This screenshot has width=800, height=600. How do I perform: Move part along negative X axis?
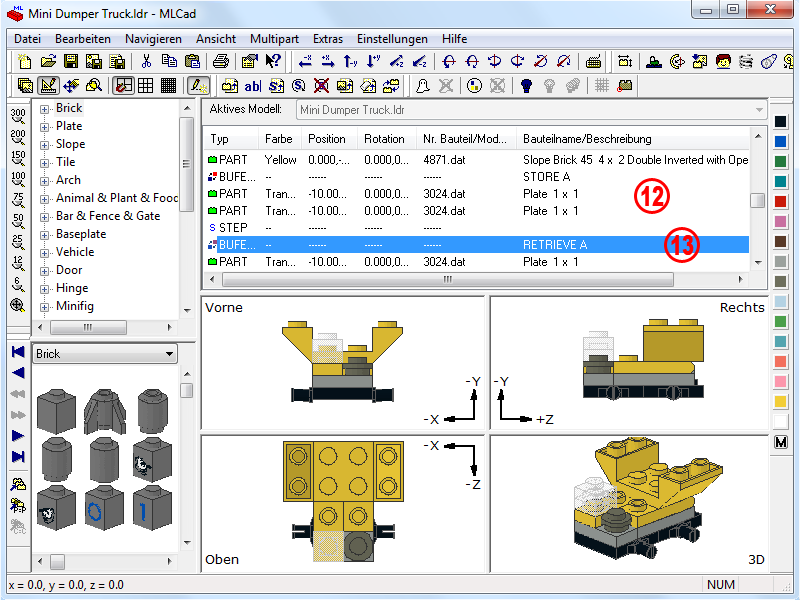[305, 62]
